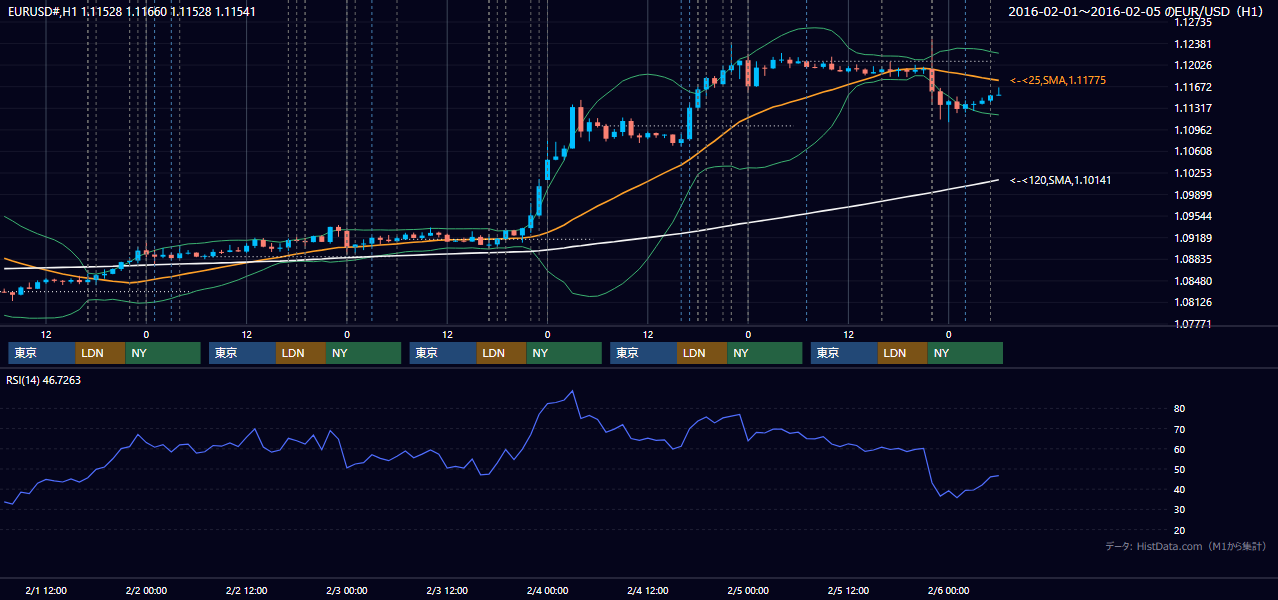Image resolution: width=1278 pixels, height=600 pixels.
Task: Click price axis label 1.09899
Action: [x=1194, y=195]
